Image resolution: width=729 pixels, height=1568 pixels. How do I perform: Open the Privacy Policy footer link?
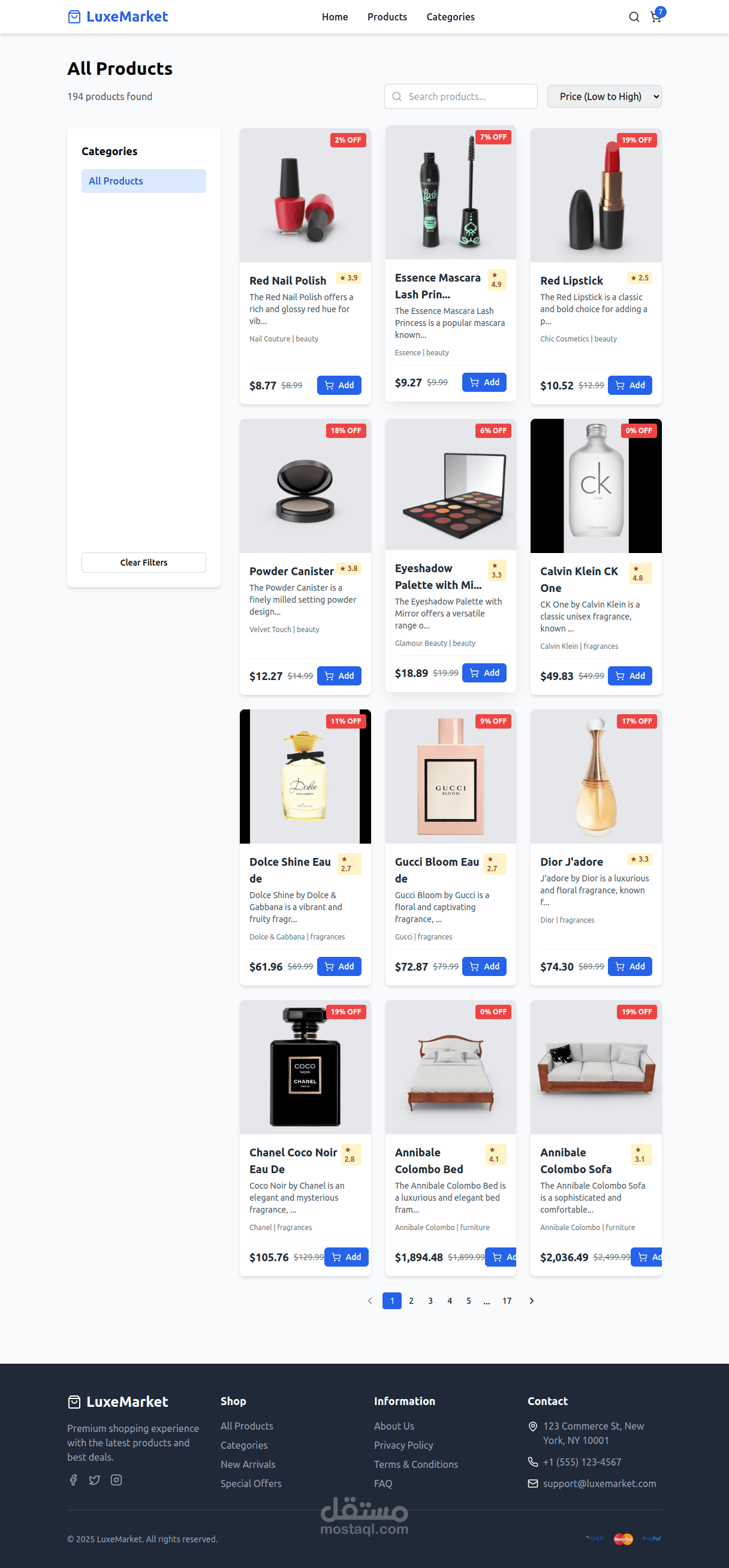403,1445
